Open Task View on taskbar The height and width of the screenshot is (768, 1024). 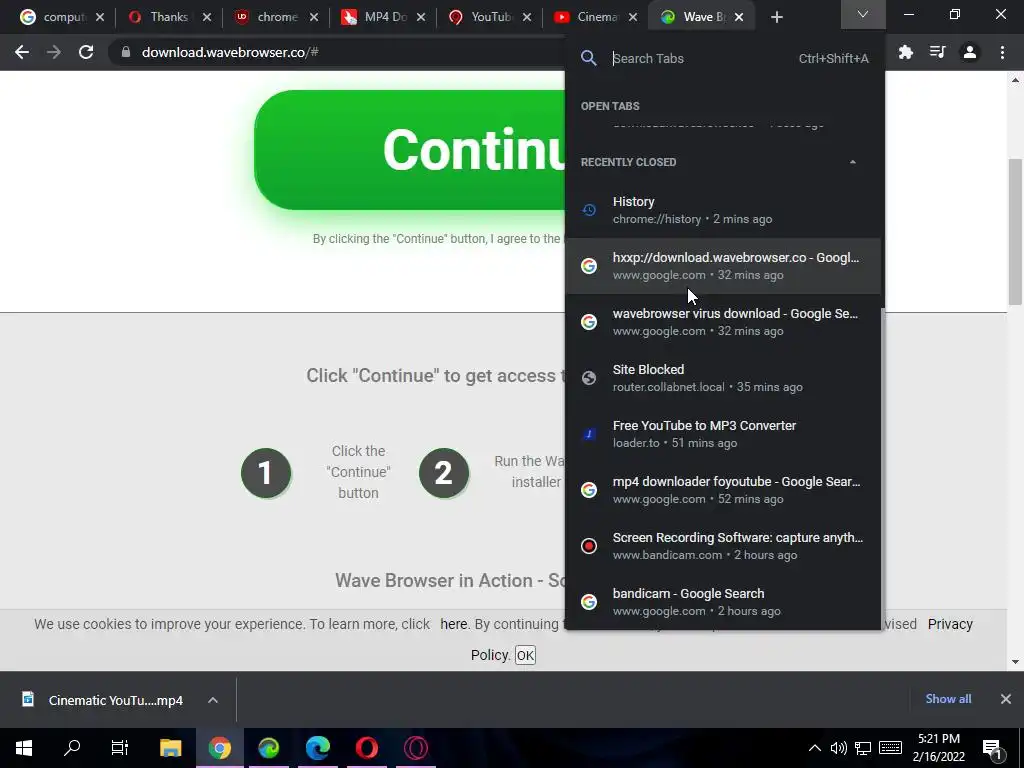[120, 748]
